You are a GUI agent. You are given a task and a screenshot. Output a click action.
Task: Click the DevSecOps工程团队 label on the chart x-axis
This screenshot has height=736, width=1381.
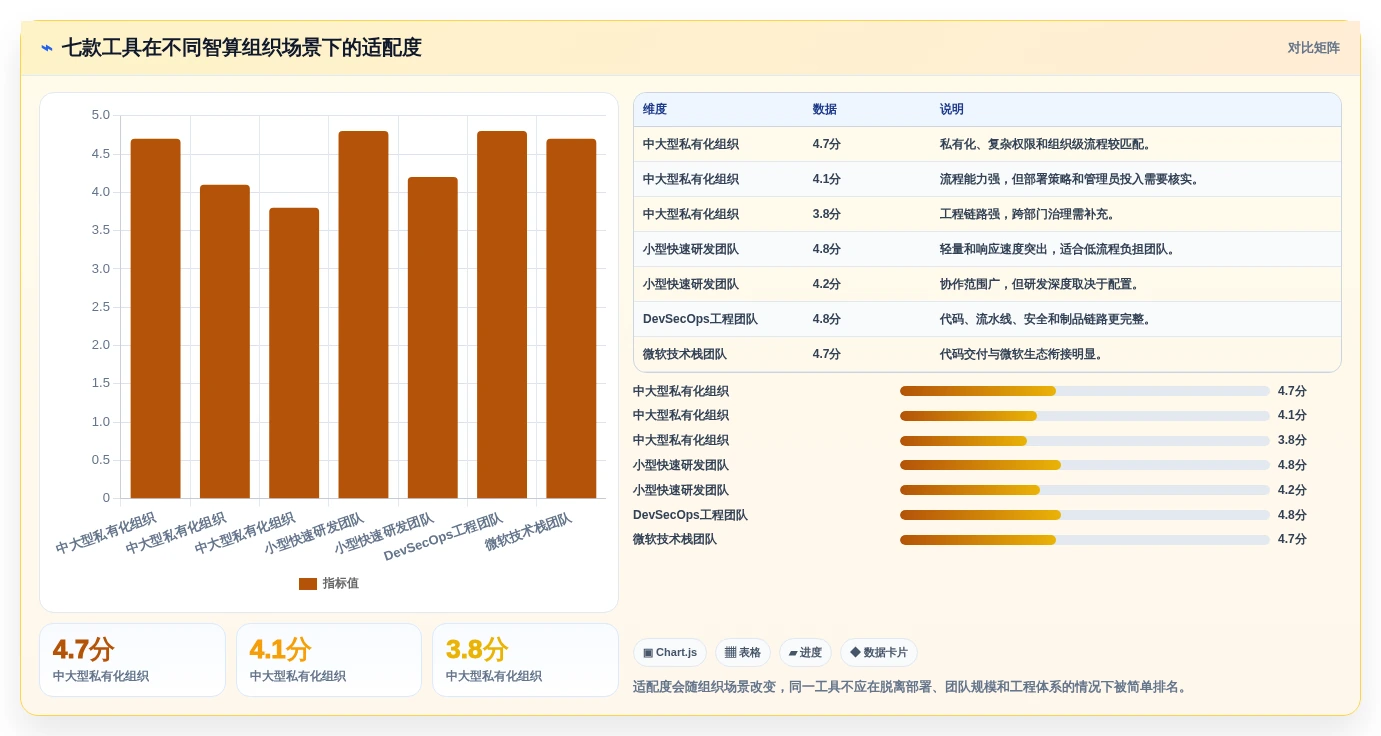[444, 537]
